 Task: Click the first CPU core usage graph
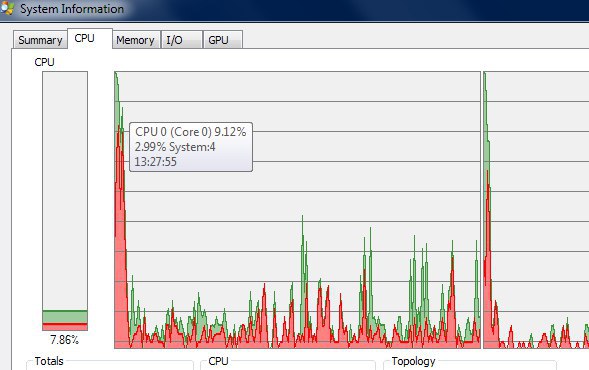297,210
